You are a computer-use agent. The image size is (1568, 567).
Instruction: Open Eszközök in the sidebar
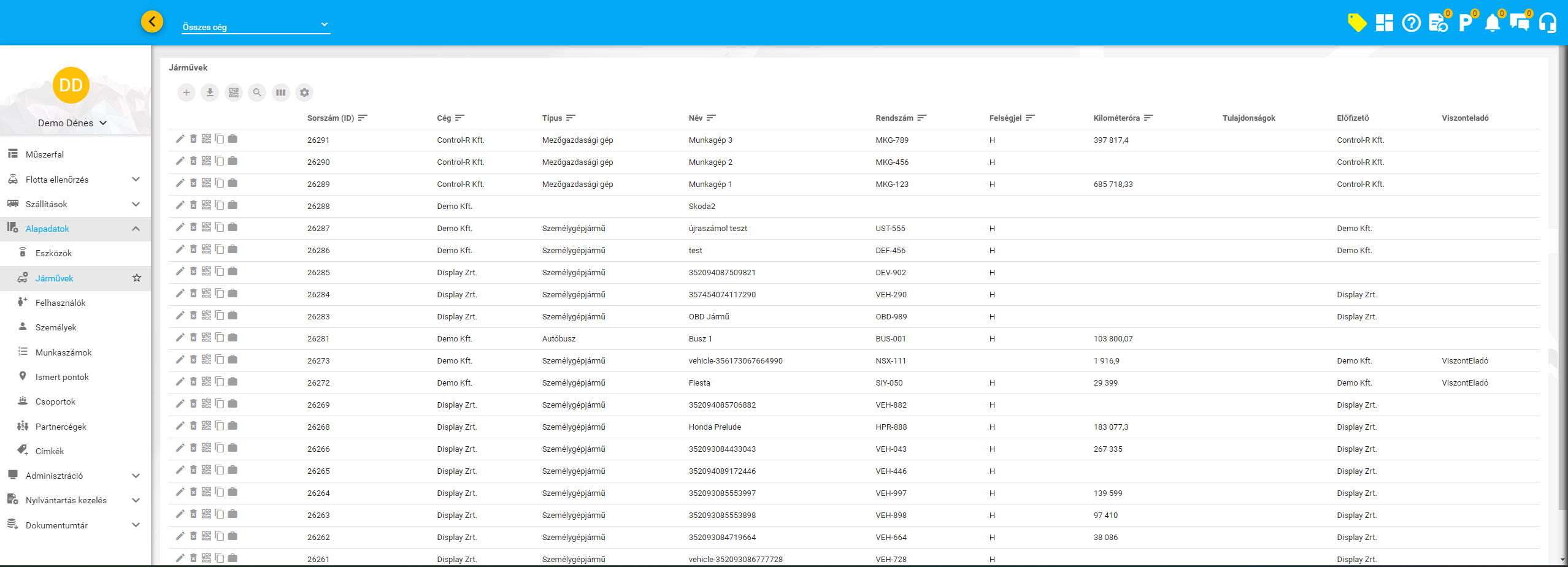[53, 253]
